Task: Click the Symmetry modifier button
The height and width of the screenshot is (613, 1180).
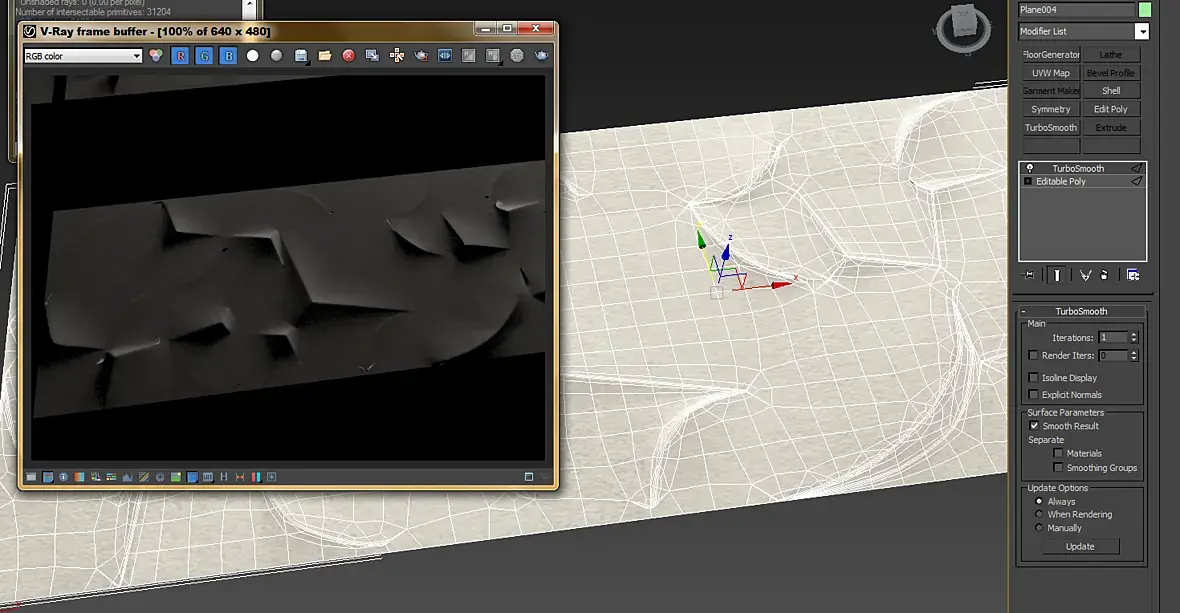Action: click(x=1051, y=109)
